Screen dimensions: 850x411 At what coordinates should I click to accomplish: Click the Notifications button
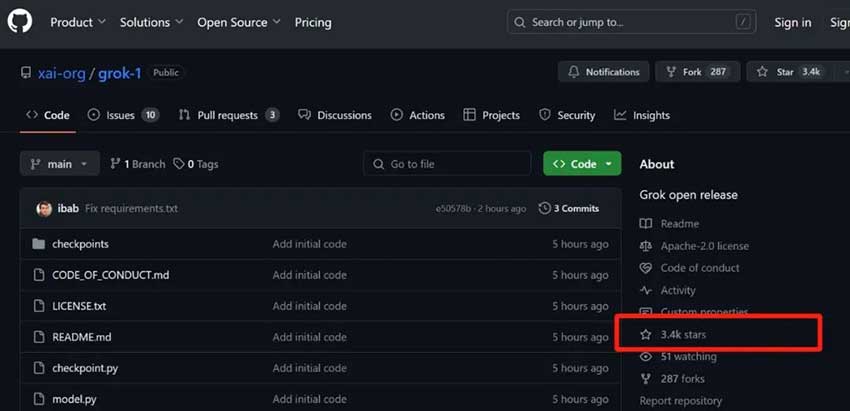603,72
